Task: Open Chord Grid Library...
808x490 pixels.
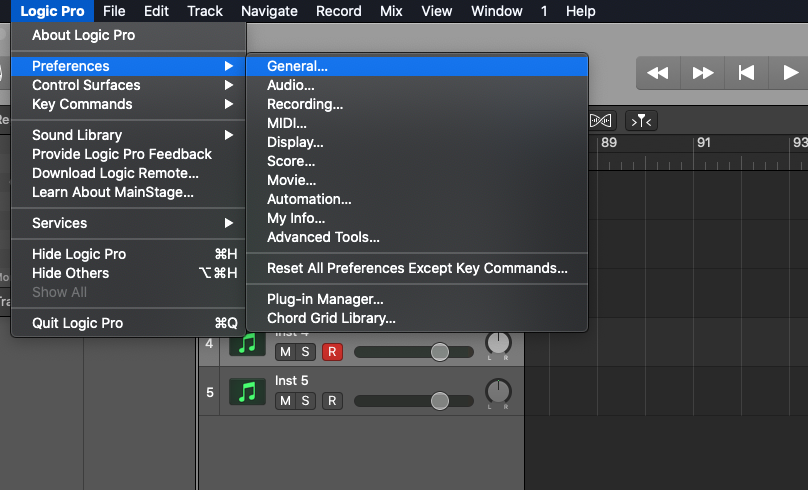Action: (x=417, y=318)
